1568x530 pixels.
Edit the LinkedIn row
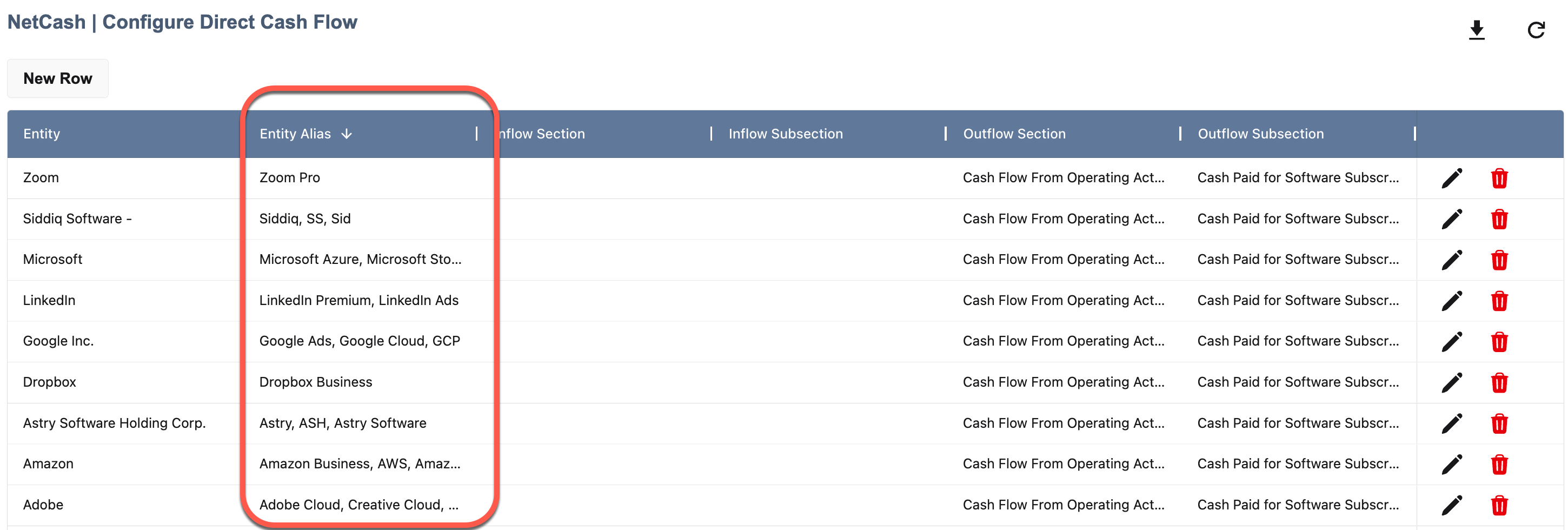point(1452,301)
